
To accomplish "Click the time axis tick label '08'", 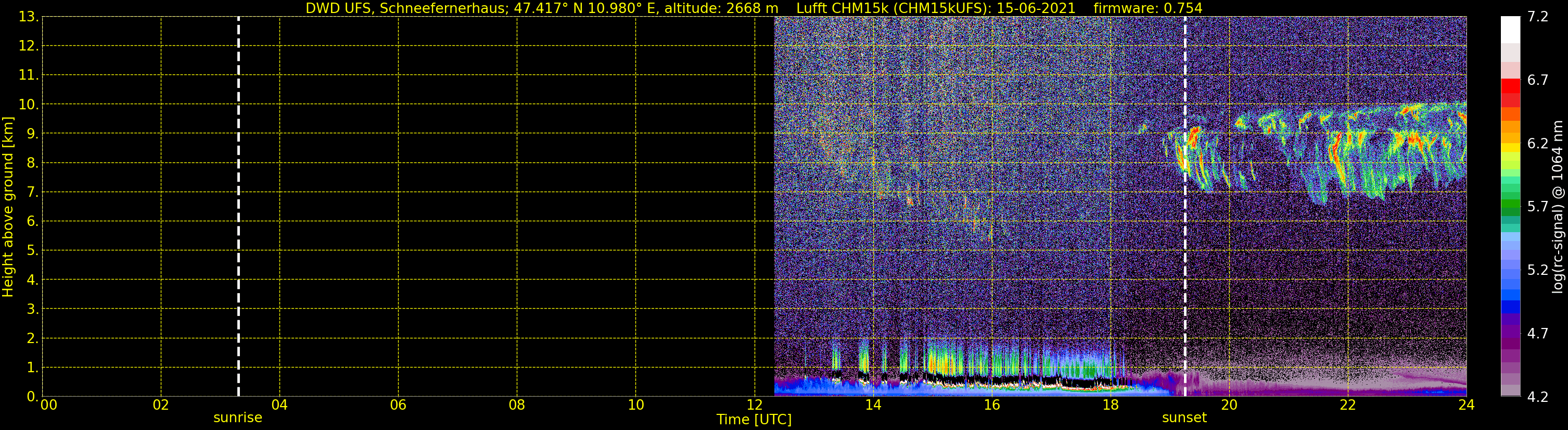I will click(517, 405).
